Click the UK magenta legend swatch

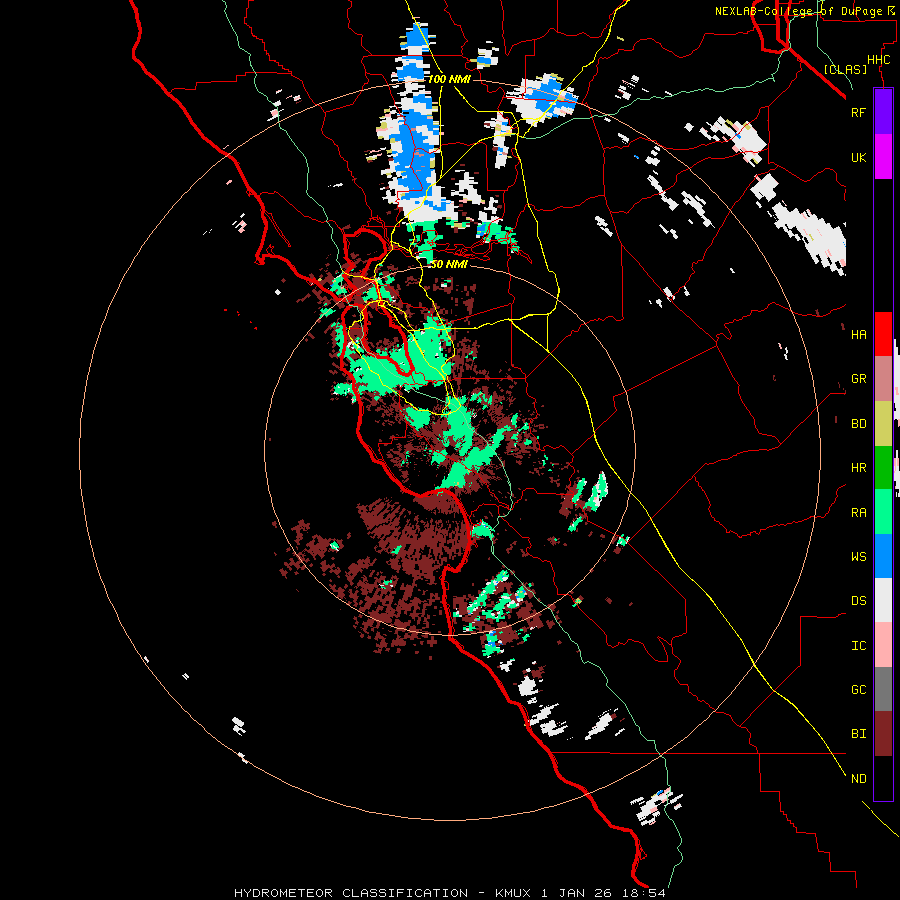(883, 157)
